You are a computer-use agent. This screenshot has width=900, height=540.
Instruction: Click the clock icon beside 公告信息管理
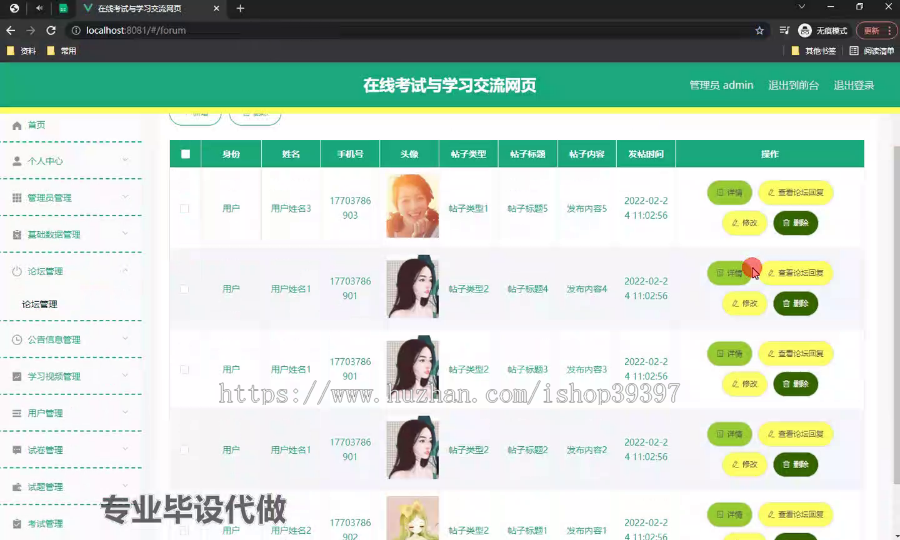(17, 340)
